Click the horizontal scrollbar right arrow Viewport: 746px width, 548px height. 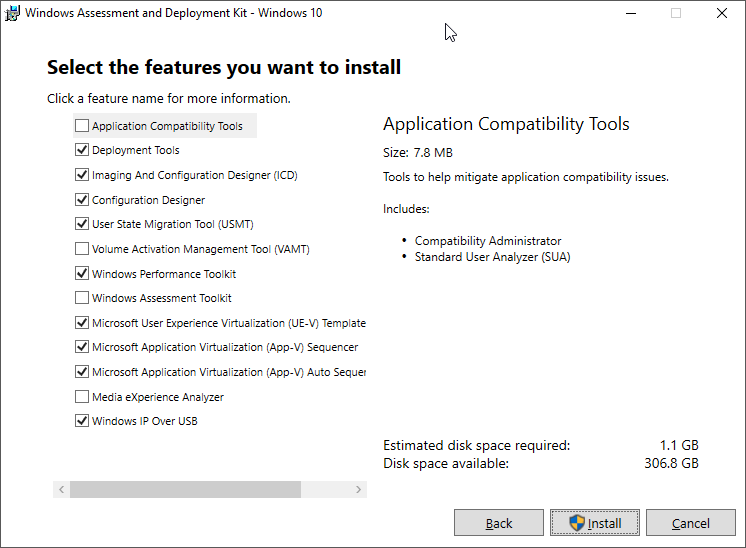pyautogui.click(x=359, y=490)
